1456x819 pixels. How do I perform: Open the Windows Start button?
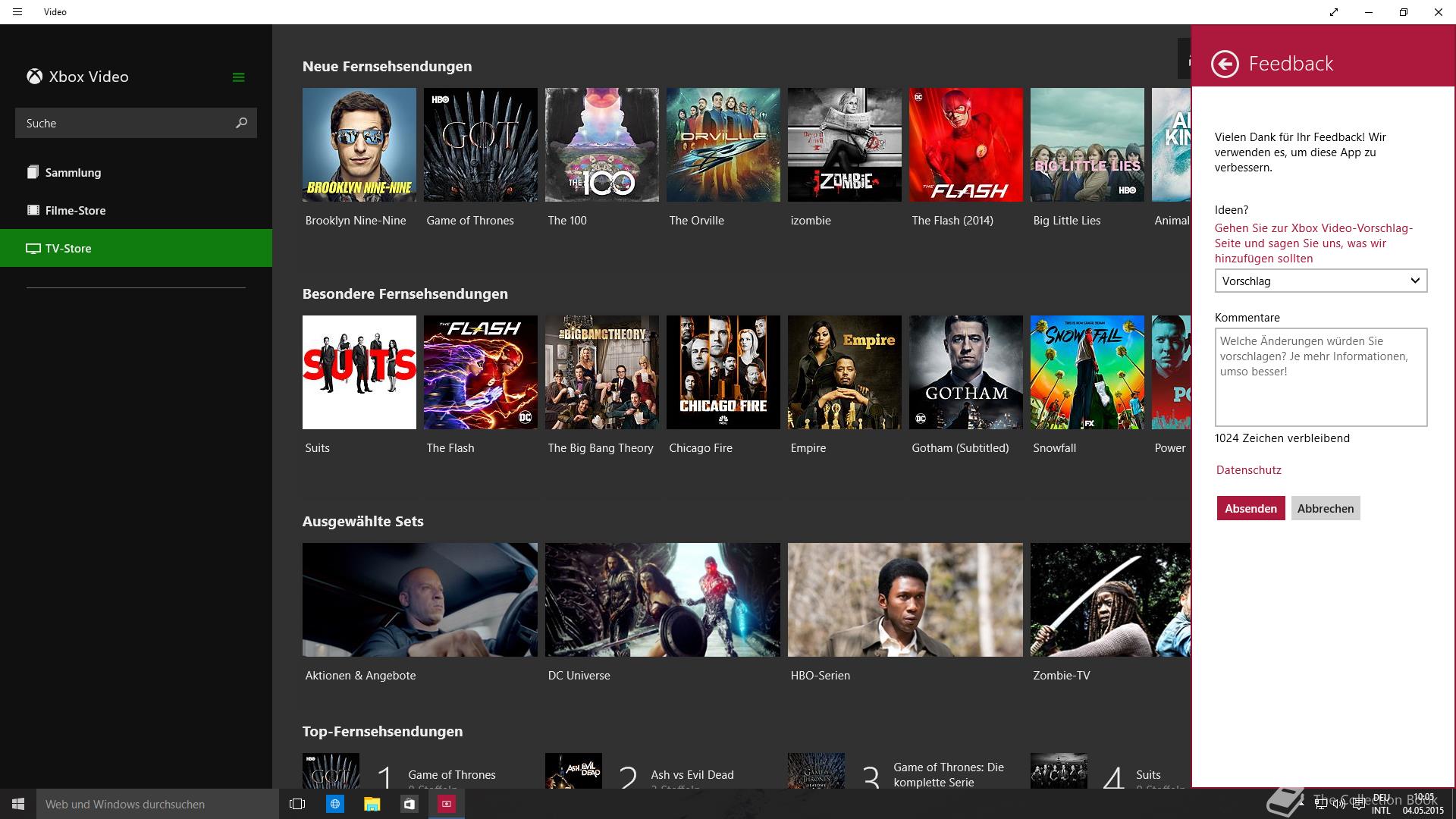[x=18, y=804]
